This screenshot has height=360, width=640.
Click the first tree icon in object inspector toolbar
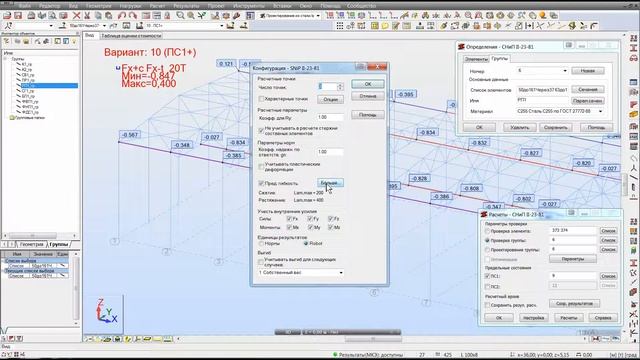[6, 41]
